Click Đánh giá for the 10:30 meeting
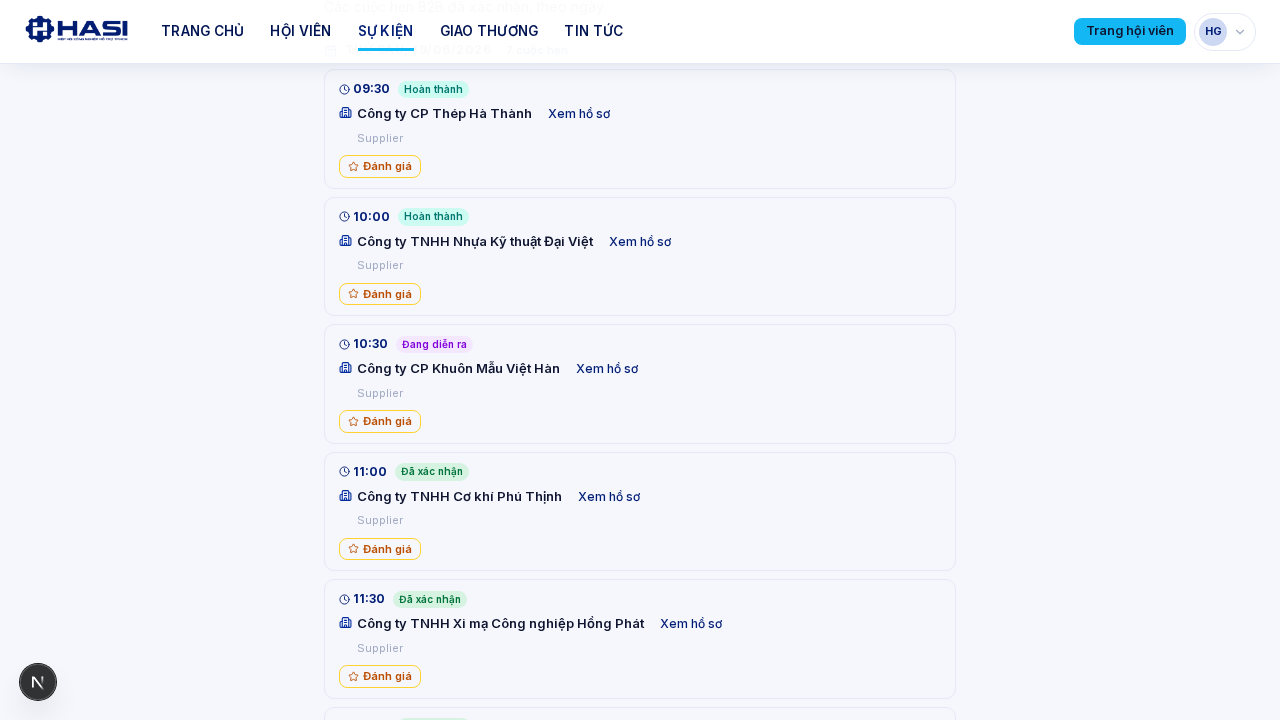This screenshot has height=720, width=1280. [380, 421]
